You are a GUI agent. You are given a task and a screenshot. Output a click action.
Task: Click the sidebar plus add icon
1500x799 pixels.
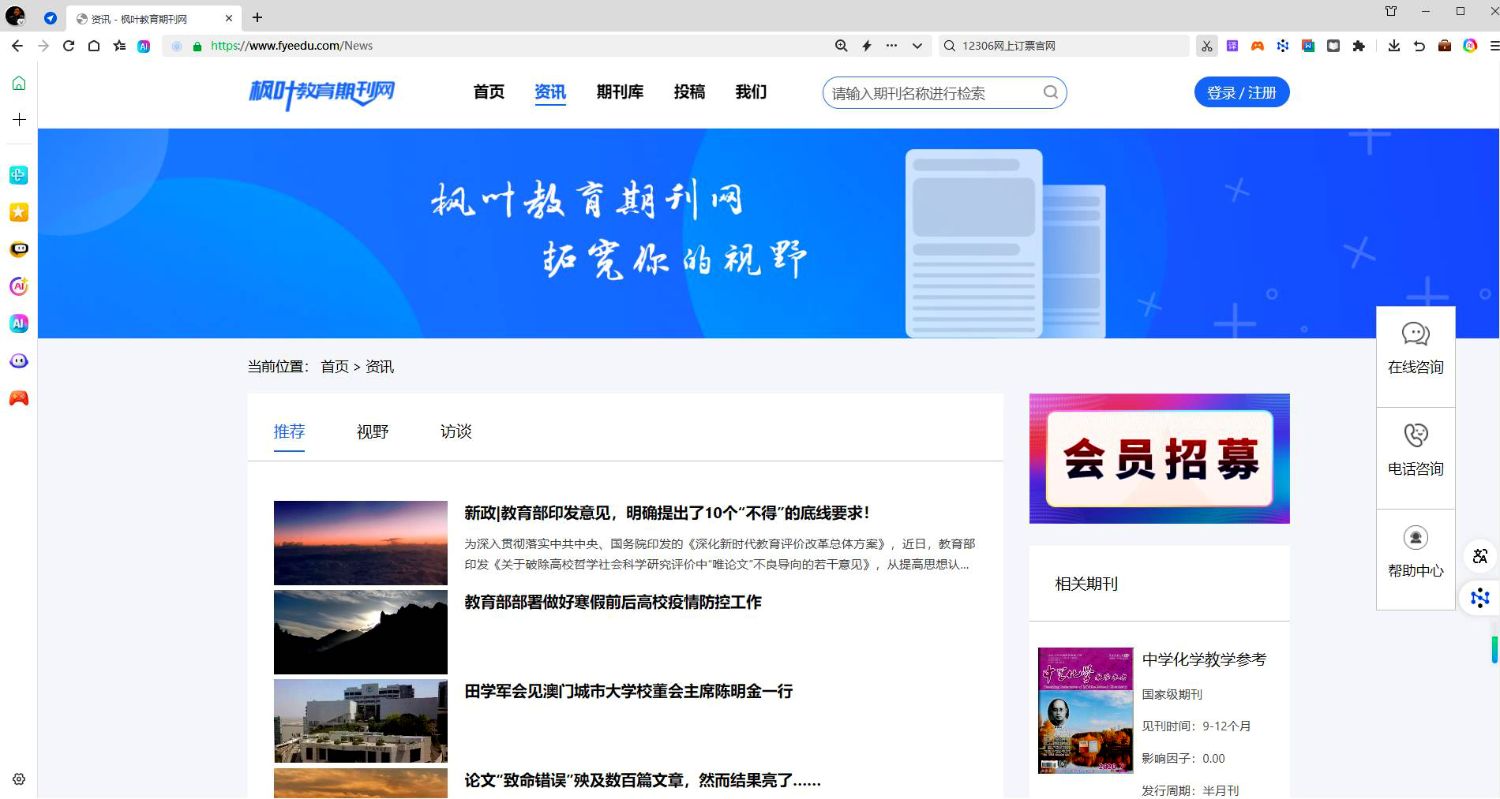coord(19,119)
